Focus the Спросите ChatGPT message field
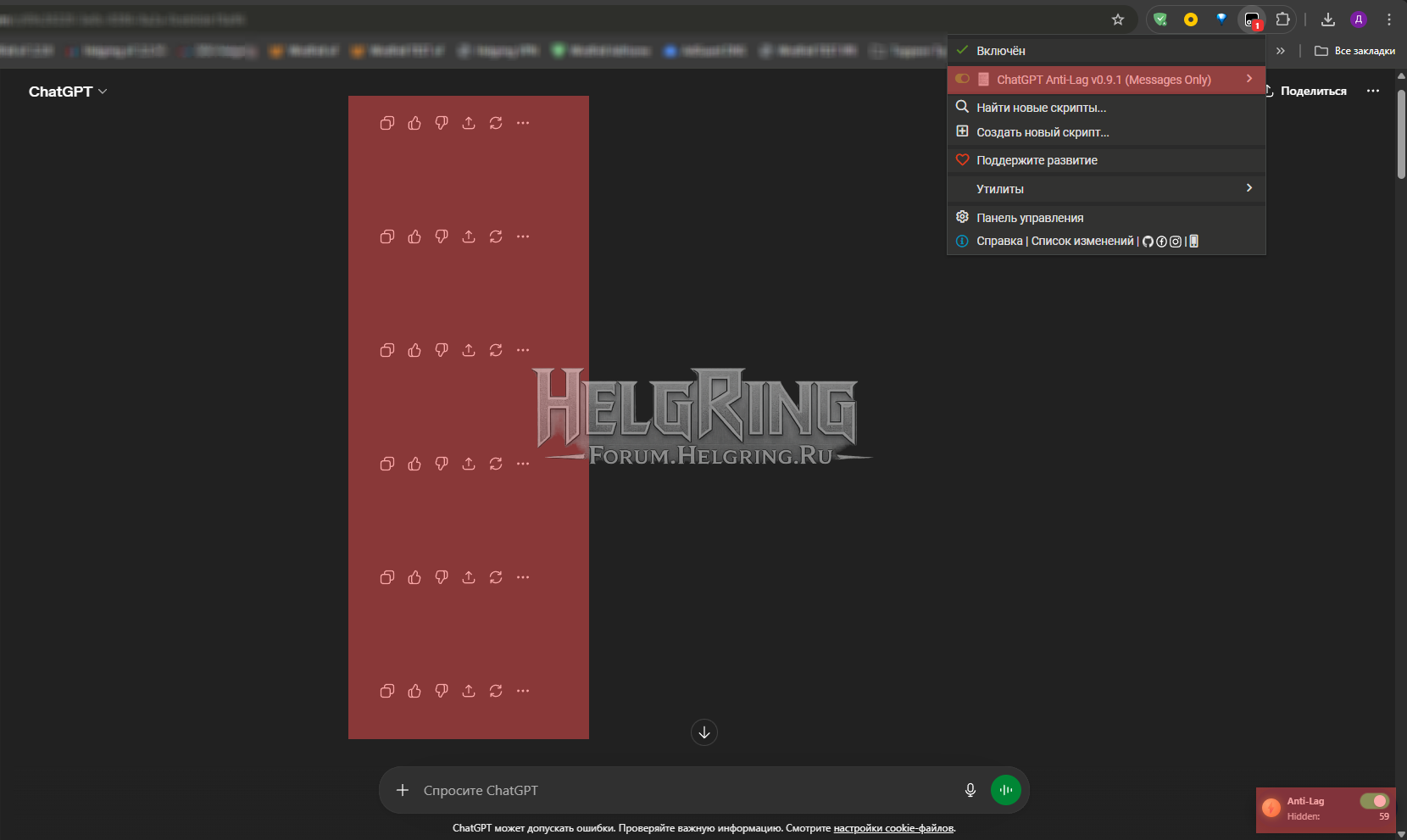Image resolution: width=1407 pixels, height=840 pixels. [x=687, y=790]
